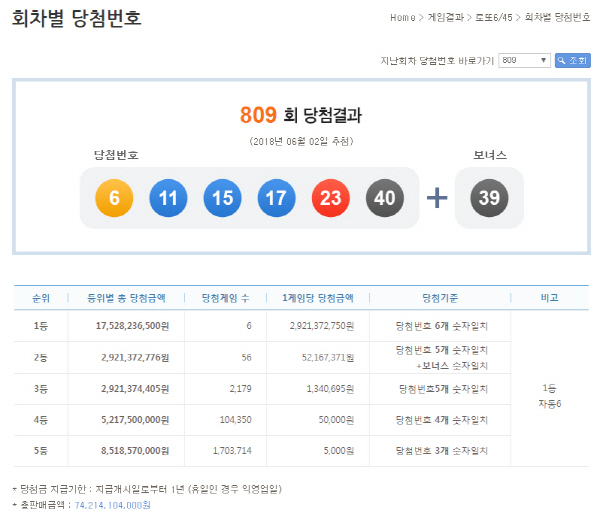Screen dimensions: 600x512
Task: Click the draw date (2018년 06월 02일 추첨)
Action: coord(301,142)
